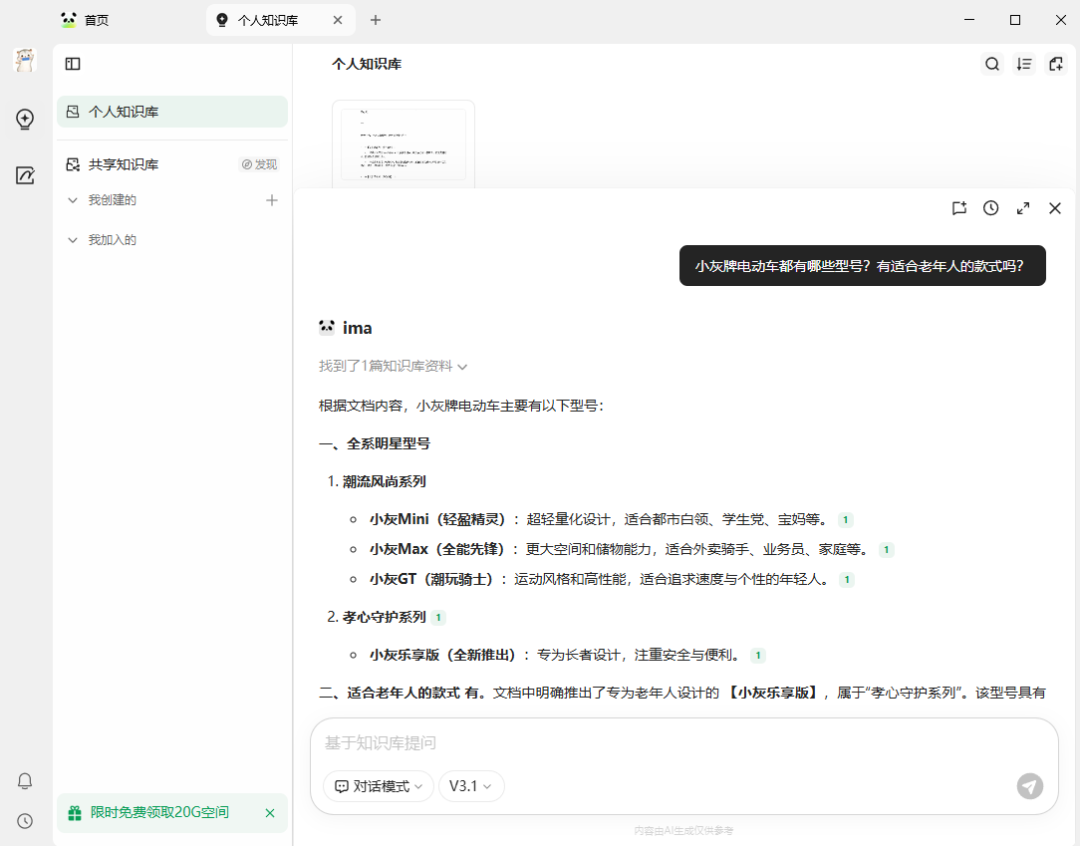The height and width of the screenshot is (846, 1080).
Task: Open the chat history clock icon
Action: tap(990, 208)
